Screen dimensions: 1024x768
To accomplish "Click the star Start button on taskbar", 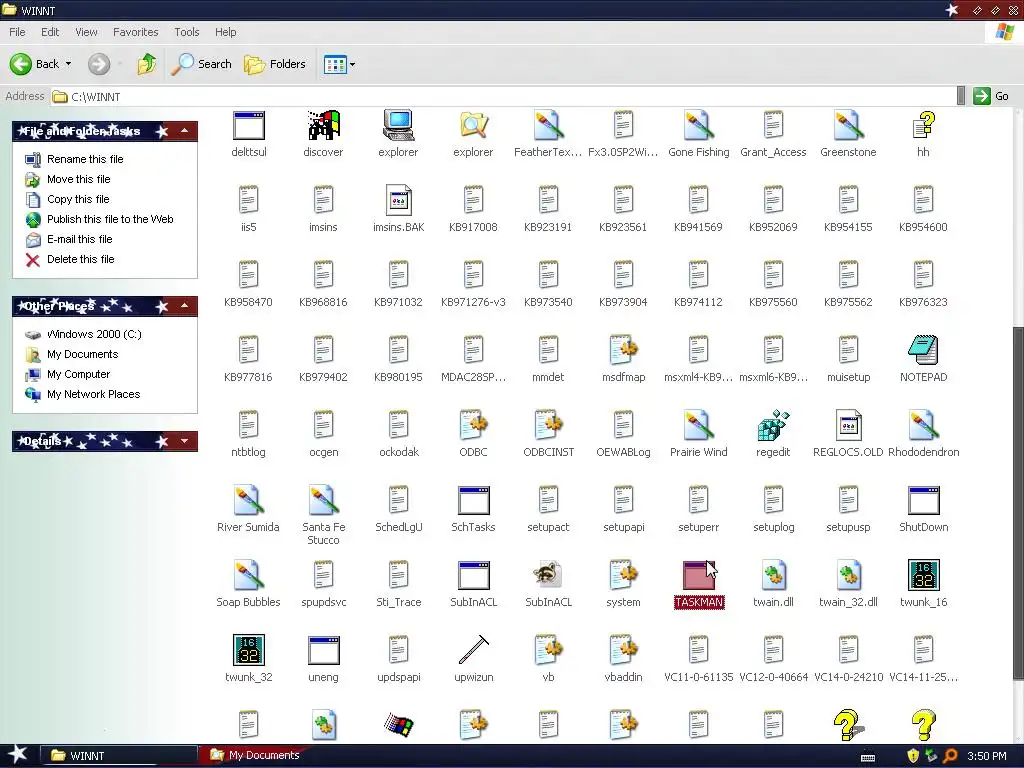I will (17, 755).
